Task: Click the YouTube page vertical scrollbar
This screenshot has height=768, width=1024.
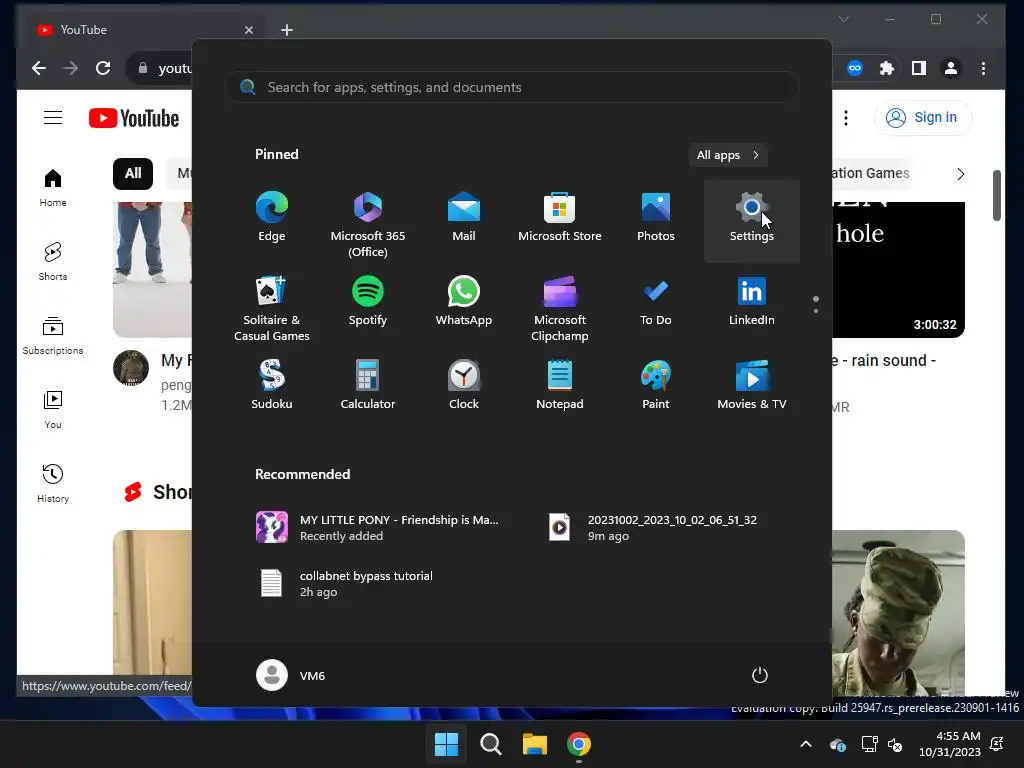Action: point(997,196)
